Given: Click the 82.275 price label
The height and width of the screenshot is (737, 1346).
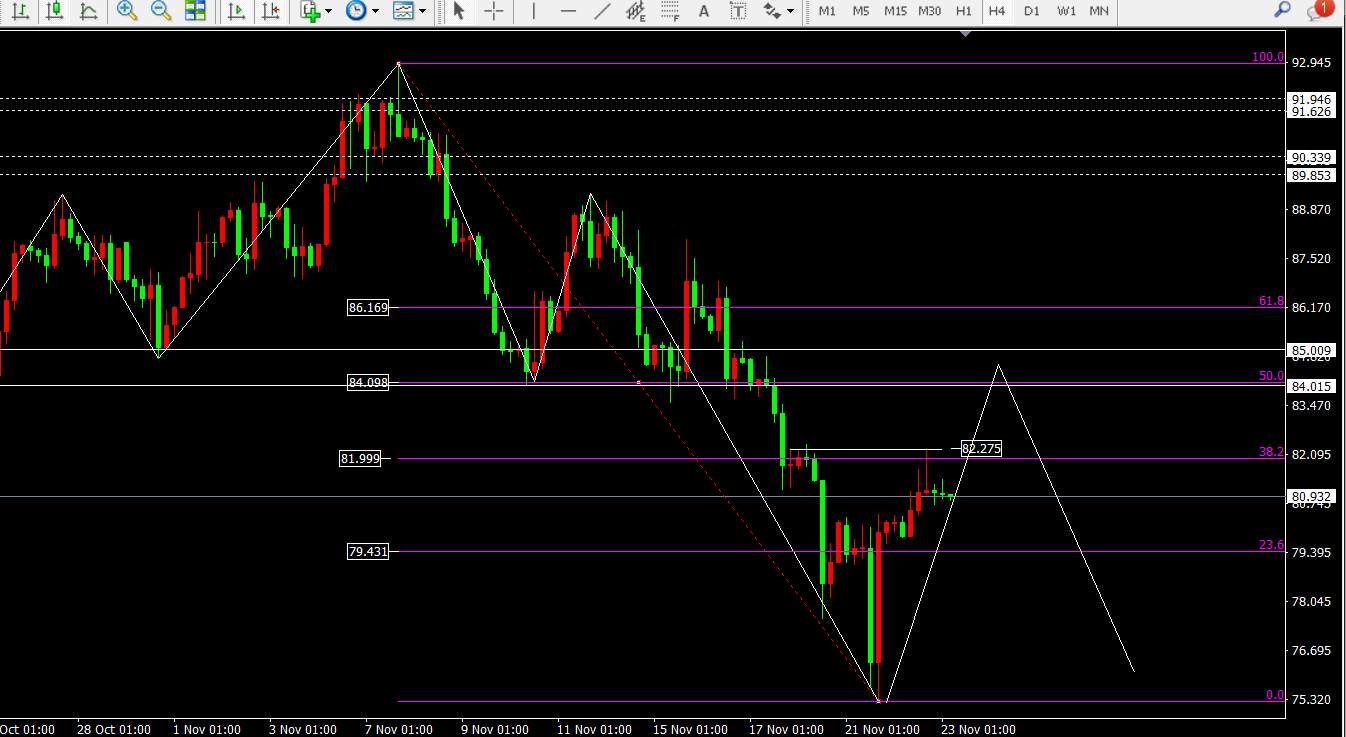Looking at the screenshot, I should pos(981,449).
